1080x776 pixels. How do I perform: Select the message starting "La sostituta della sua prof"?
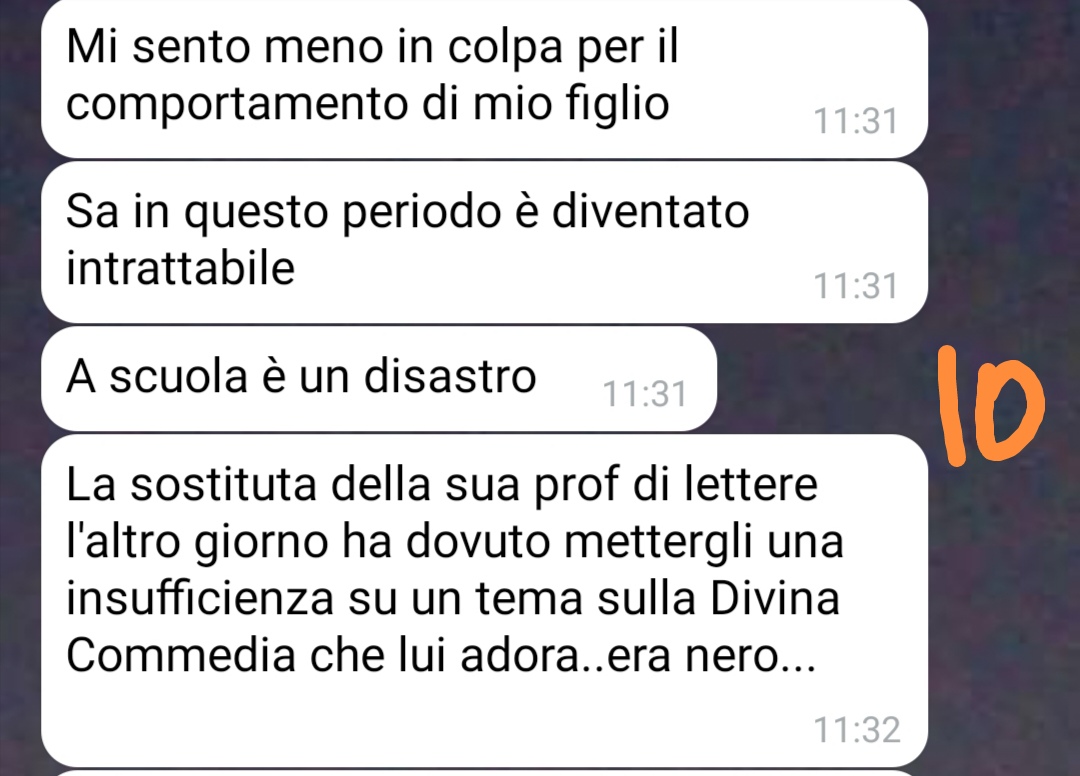pos(484,600)
